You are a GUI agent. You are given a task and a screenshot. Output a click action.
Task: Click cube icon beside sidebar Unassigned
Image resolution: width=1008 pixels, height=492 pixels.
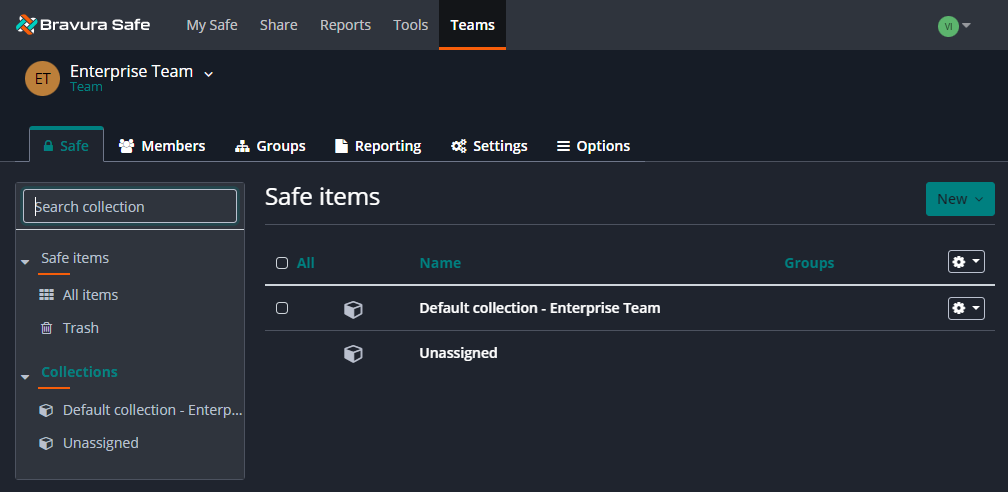pos(46,443)
